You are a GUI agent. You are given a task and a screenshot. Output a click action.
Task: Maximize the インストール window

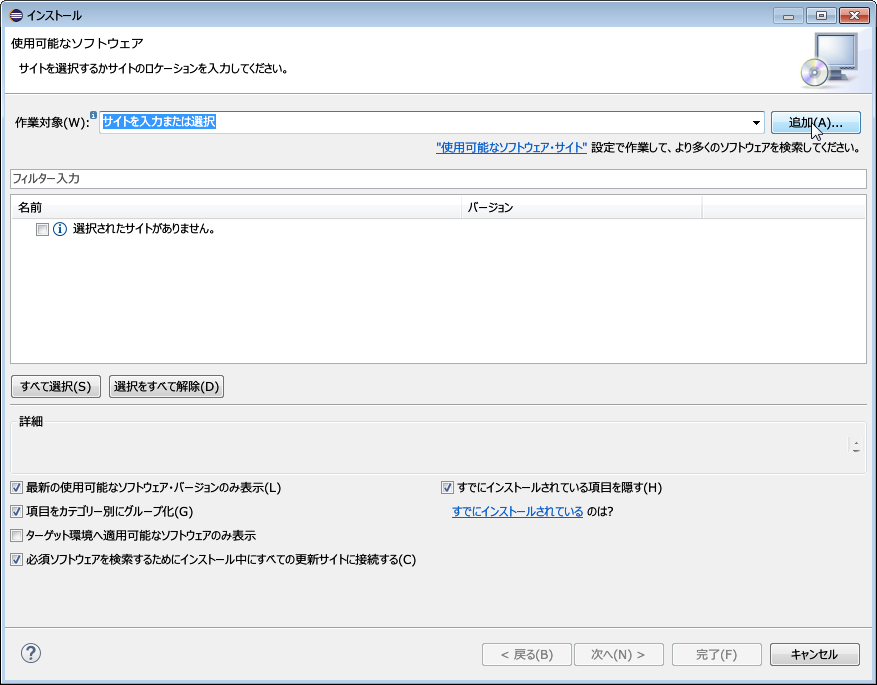pos(822,16)
